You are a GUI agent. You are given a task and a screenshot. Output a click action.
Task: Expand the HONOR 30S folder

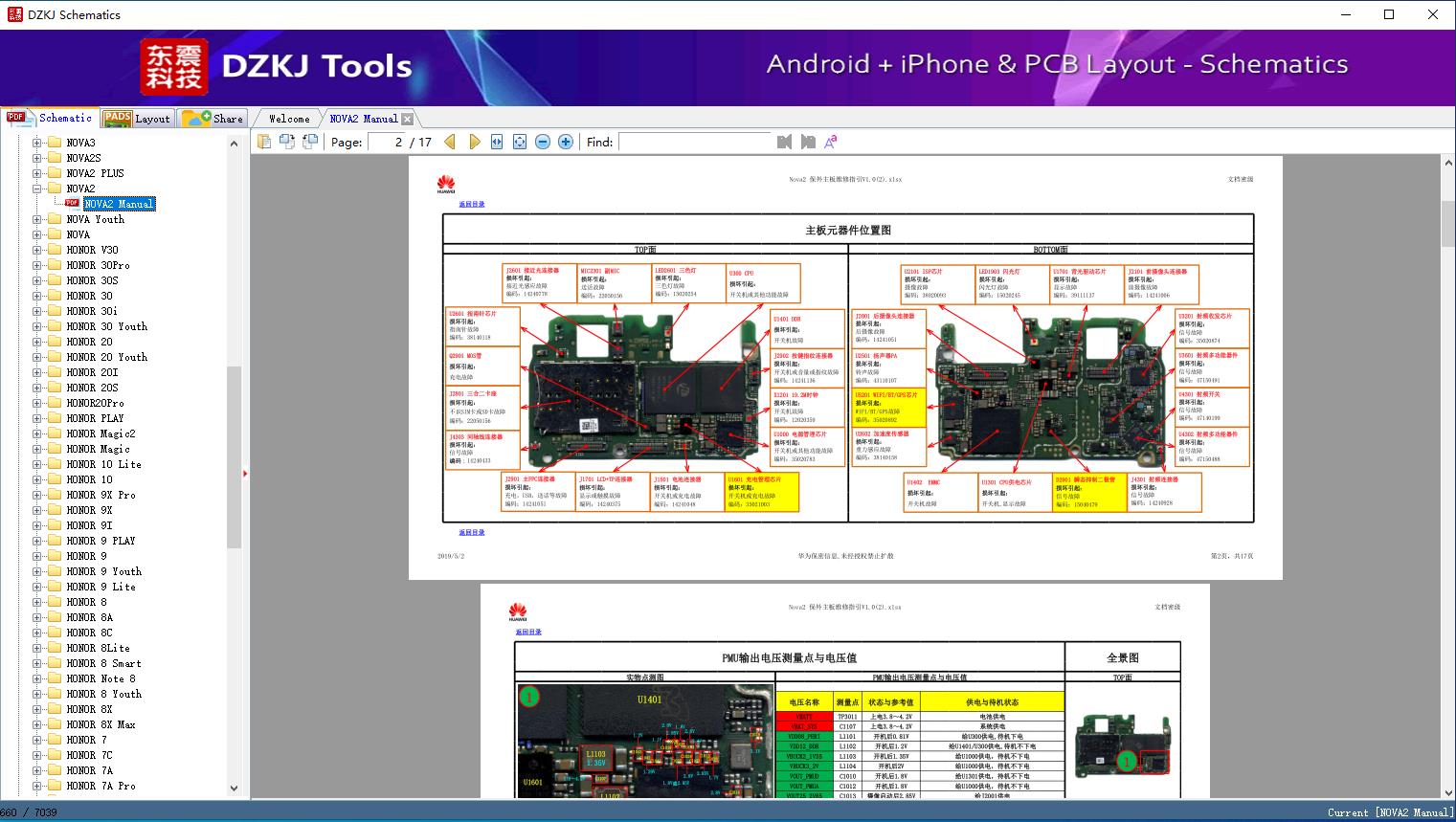[x=37, y=280]
